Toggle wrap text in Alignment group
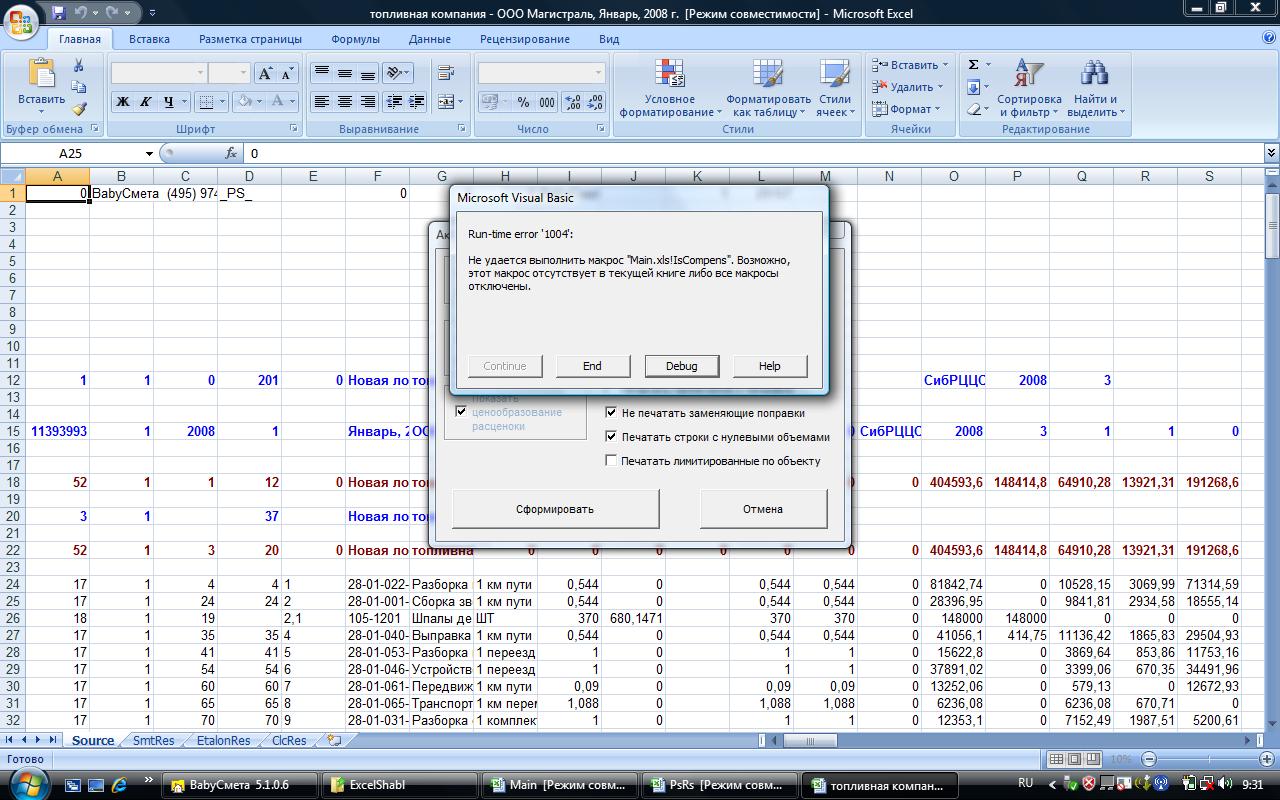The image size is (1280, 800). click(x=446, y=73)
